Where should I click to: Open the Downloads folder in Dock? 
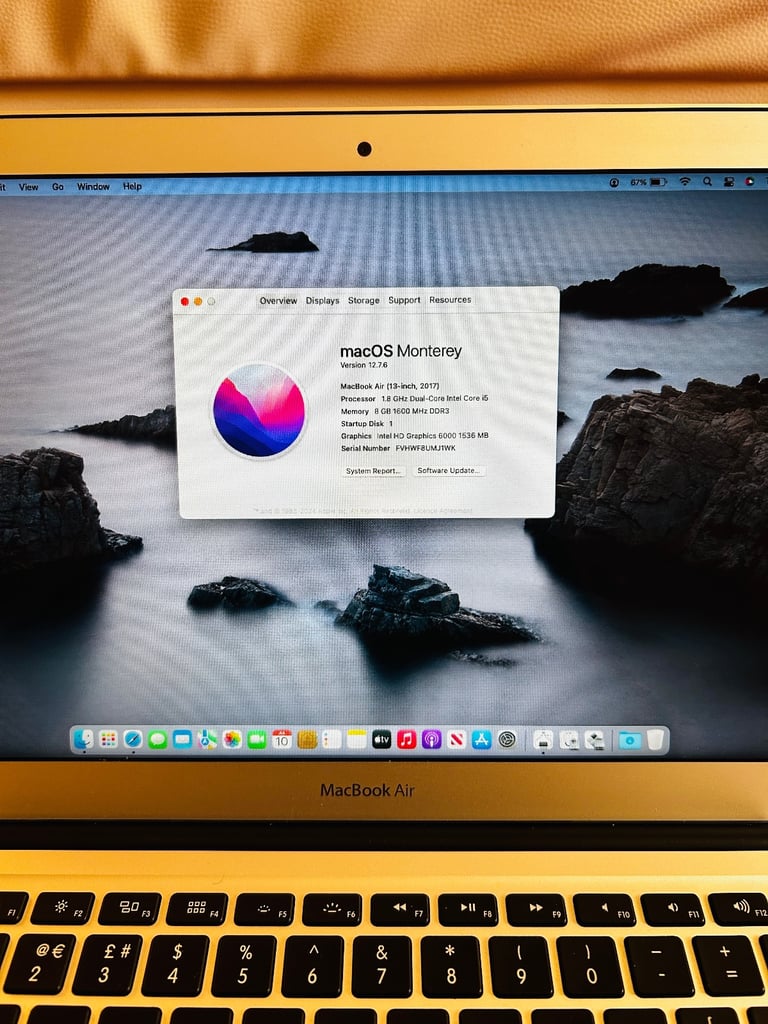pos(630,740)
